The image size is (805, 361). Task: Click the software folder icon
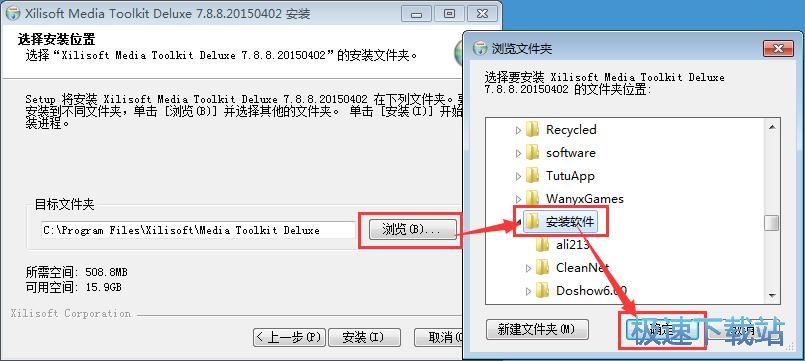click(x=532, y=153)
